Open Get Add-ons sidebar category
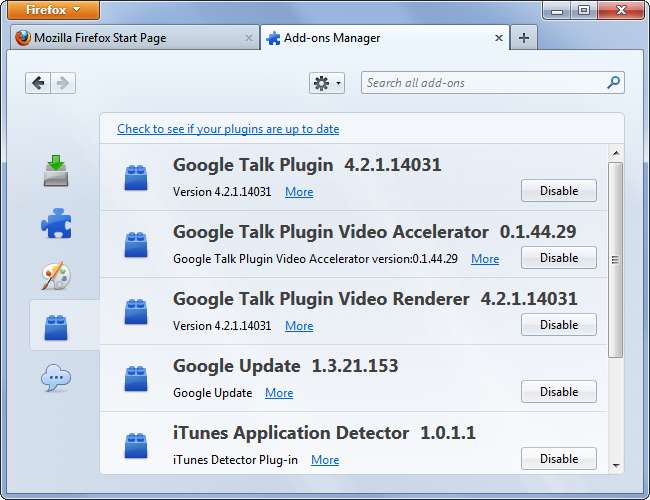Viewport: 650px width, 500px height. click(56, 171)
